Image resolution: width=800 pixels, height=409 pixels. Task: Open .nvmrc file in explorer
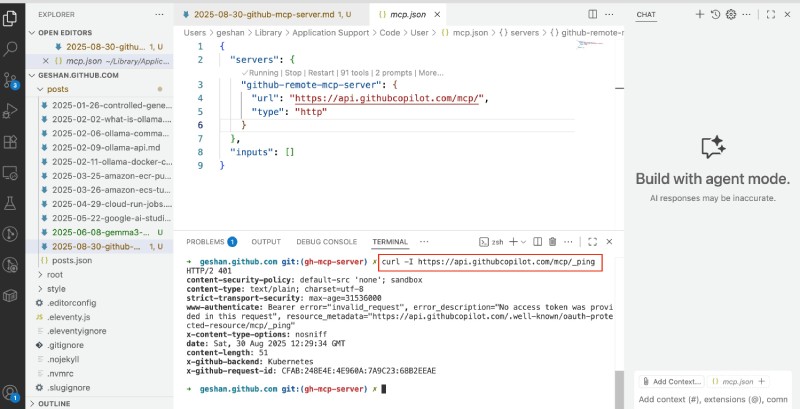(60, 374)
